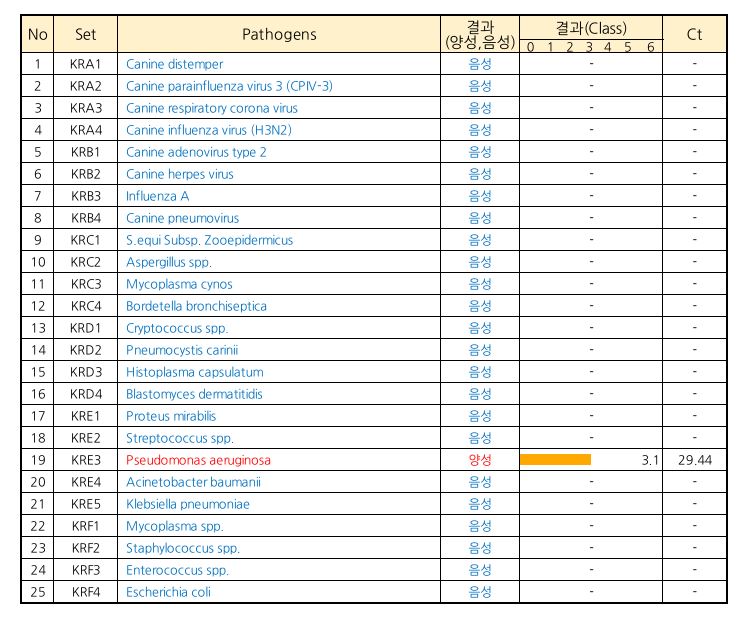Click the red 양성 result in row 19
This screenshot has width=747, height=617.
480,460
